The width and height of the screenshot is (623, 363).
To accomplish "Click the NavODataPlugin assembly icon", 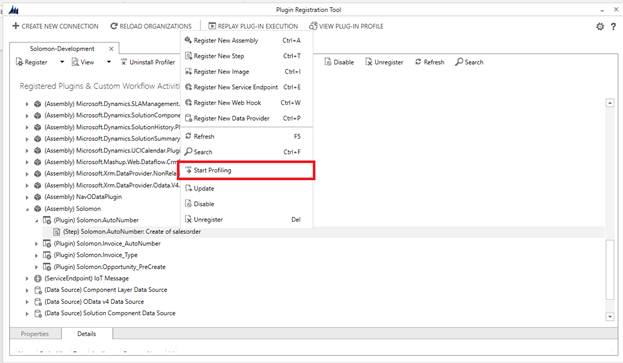I will tap(38, 197).
